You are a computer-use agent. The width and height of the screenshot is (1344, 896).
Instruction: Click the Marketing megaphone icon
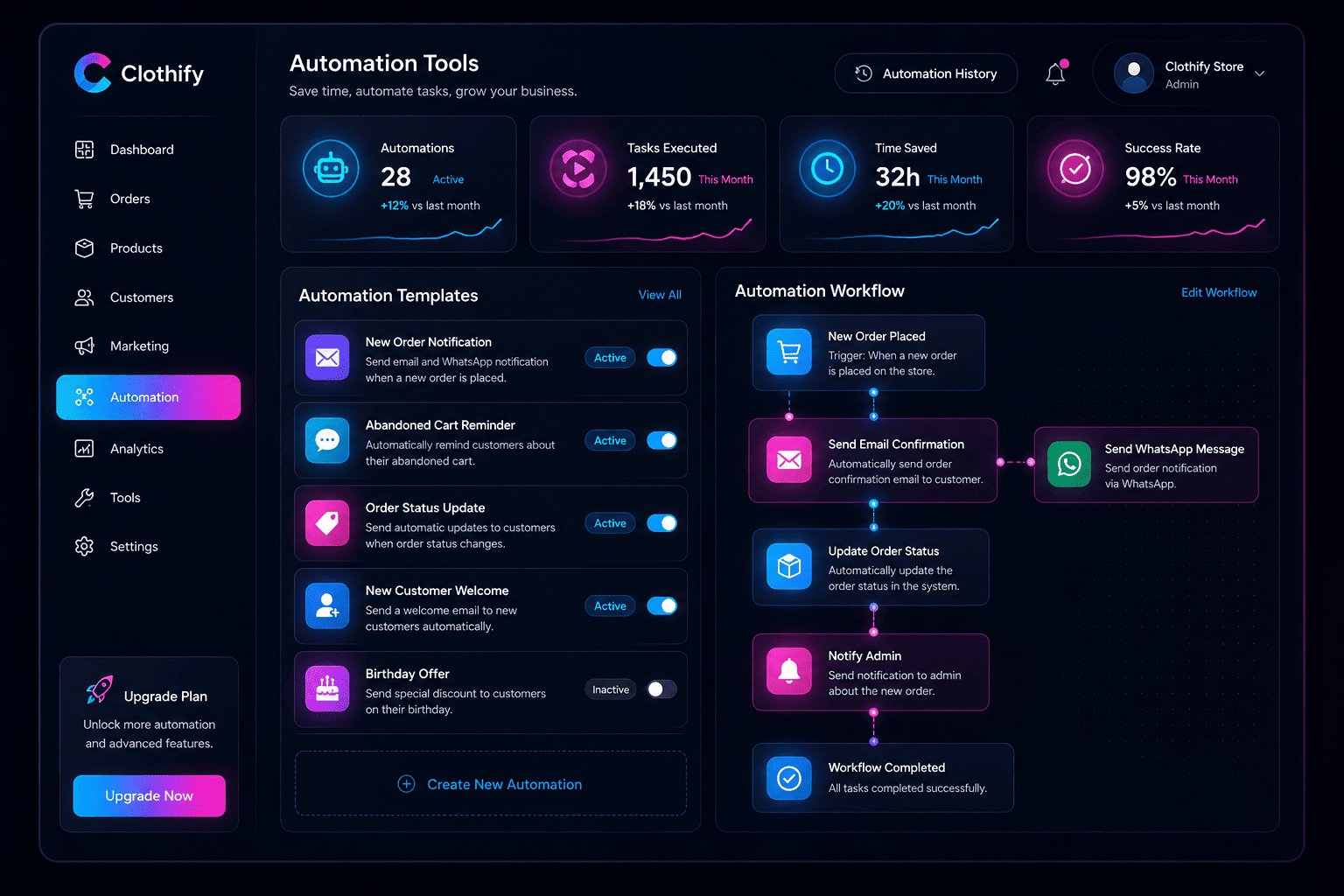84,346
